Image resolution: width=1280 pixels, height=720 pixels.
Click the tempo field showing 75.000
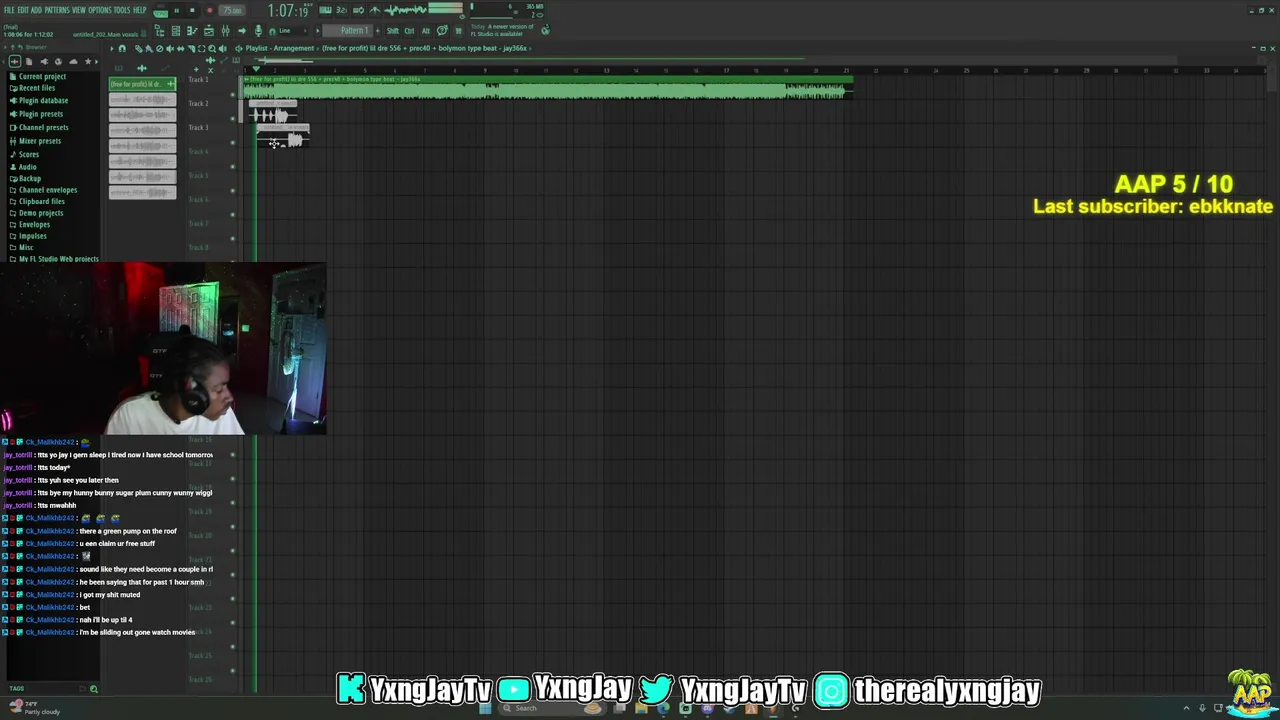(232, 10)
